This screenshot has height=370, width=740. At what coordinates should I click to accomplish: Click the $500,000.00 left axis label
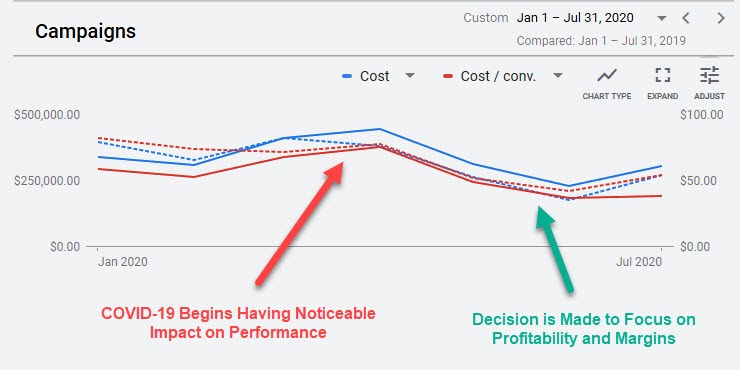click(47, 115)
